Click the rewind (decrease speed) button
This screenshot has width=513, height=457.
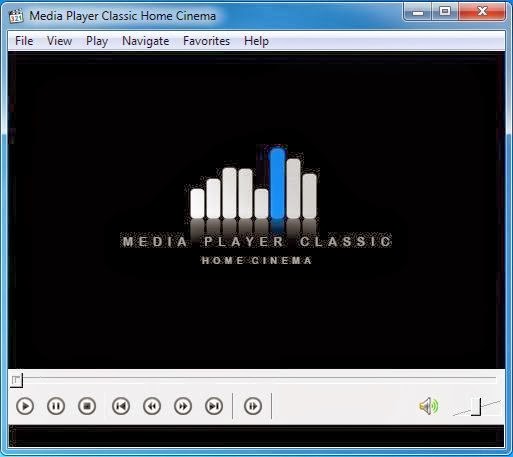[152, 406]
